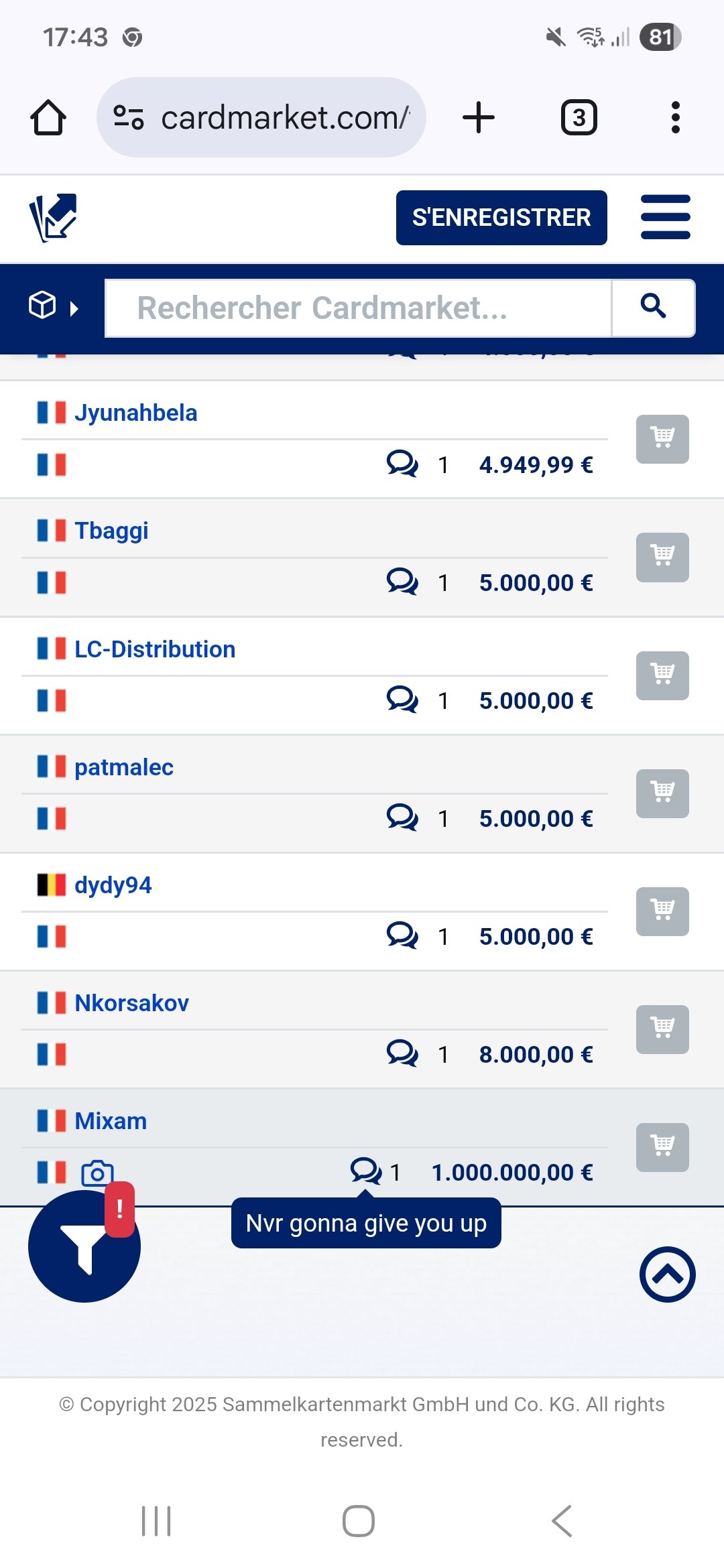Type in the Rechercher Cardmarket search field
Viewport: 724px width, 1568px height.
coord(359,308)
